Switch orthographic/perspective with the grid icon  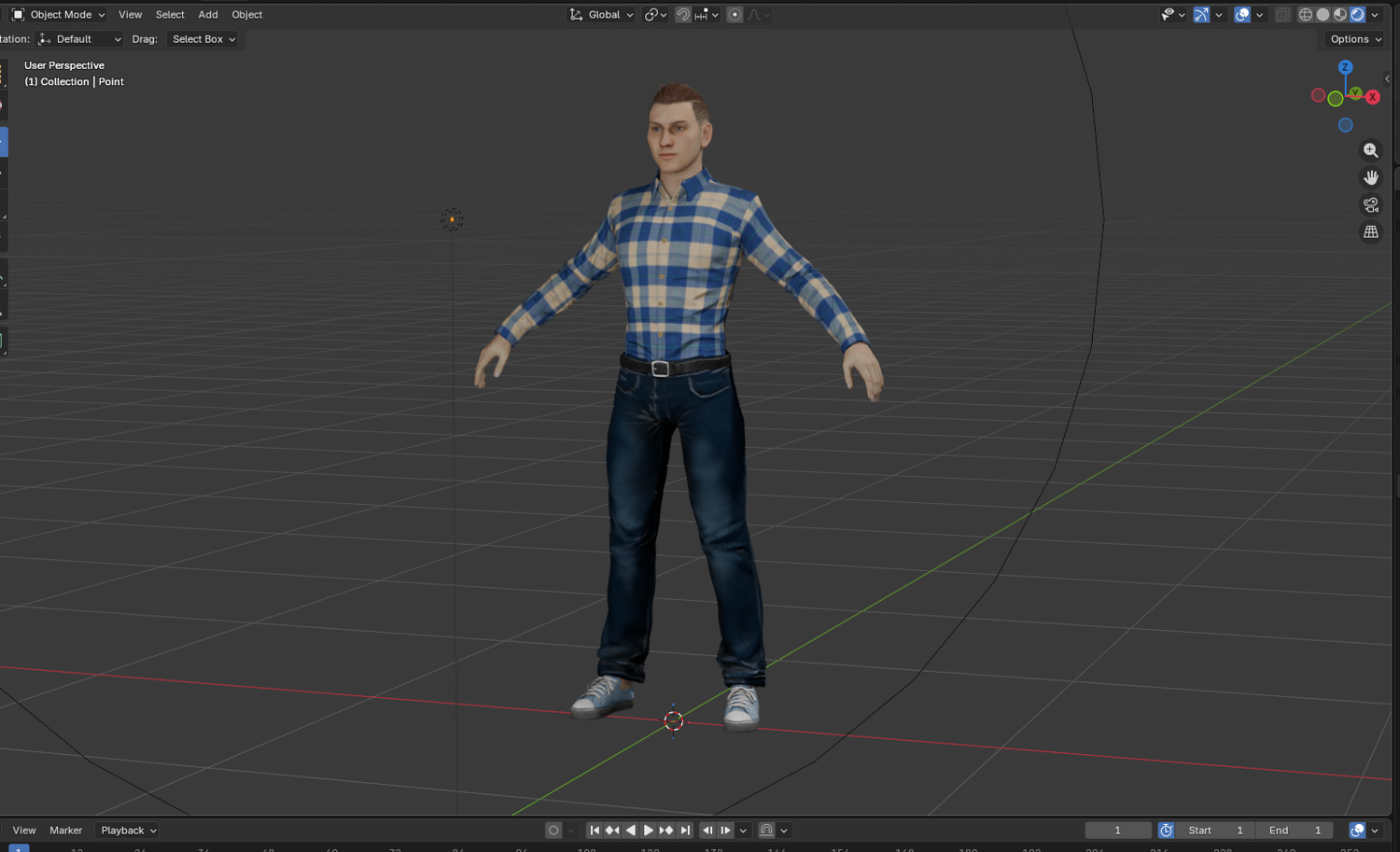1370,231
